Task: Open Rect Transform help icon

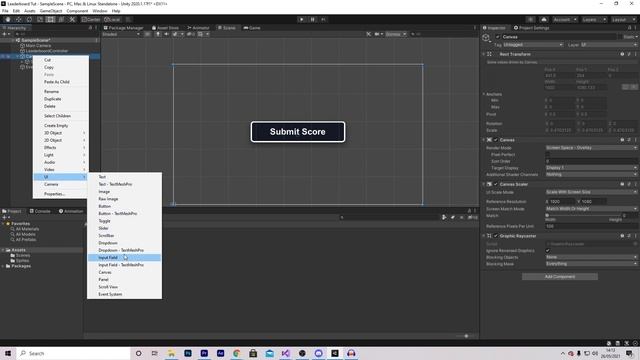Action: 622,54
